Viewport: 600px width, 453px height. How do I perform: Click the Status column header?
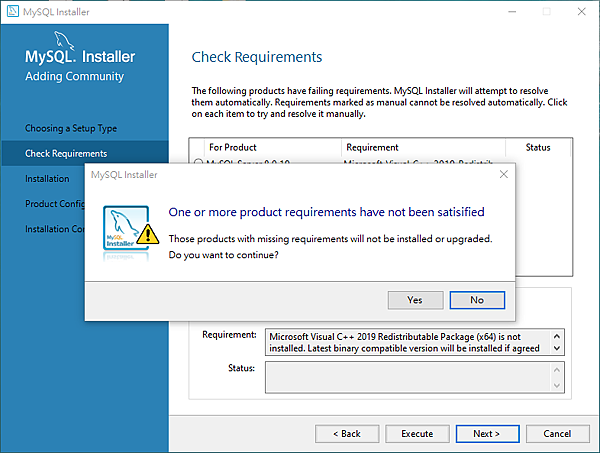pyautogui.click(x=538, y=147)
